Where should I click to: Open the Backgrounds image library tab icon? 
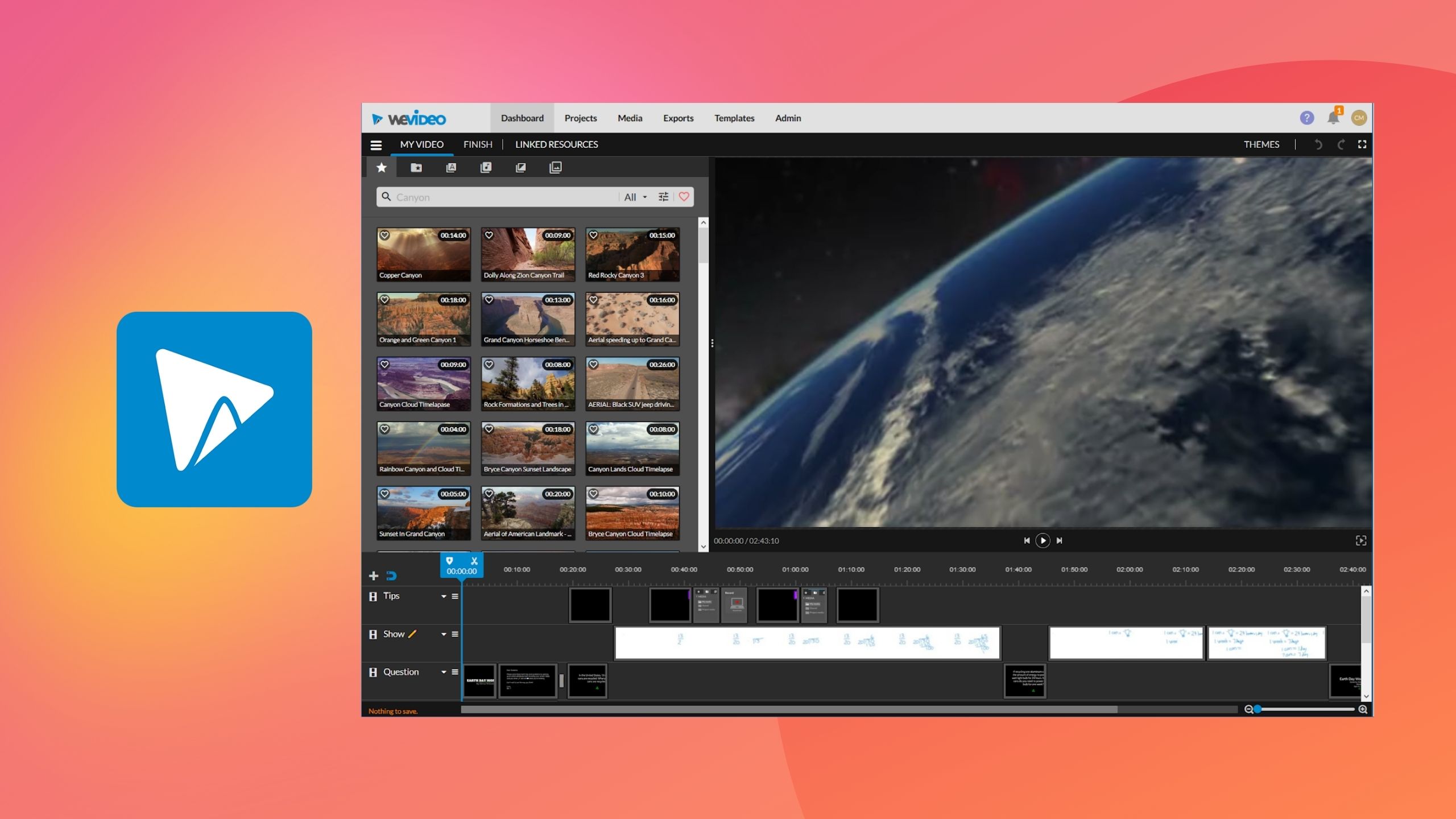[556, 167]
